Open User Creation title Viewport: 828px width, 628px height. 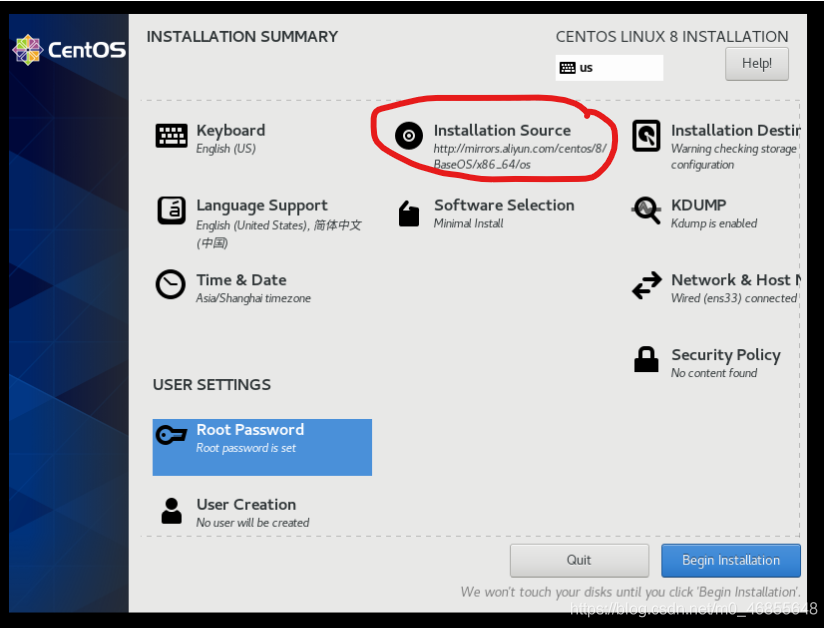246,504
